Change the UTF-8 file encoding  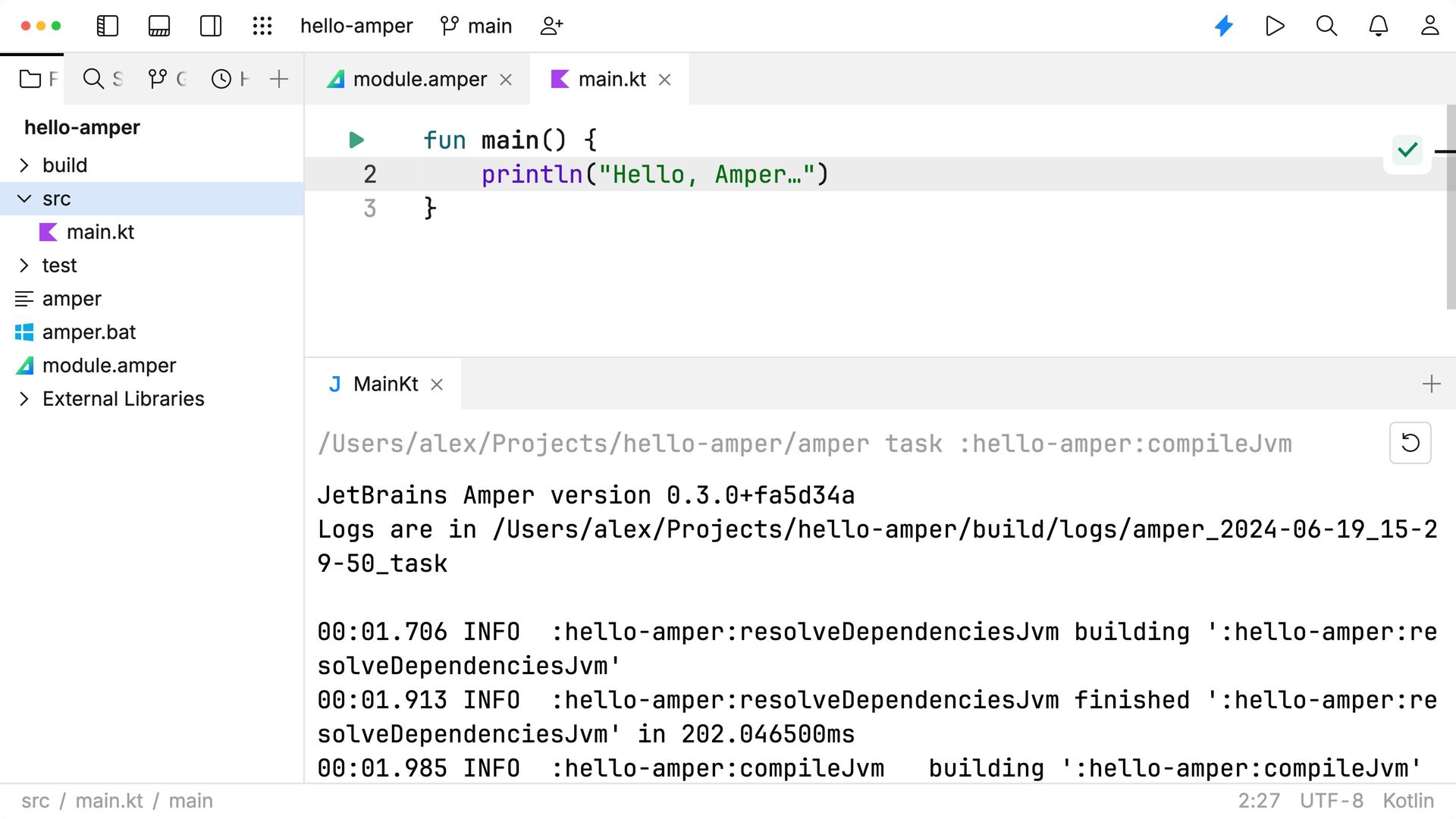point(1332,801)
